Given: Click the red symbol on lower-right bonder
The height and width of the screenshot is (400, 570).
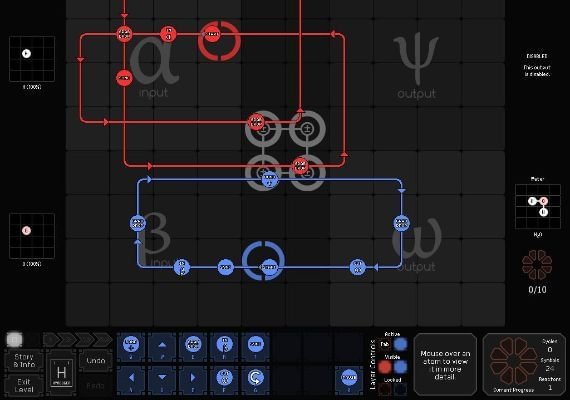Looking at the screenshot, I should 300,166.
